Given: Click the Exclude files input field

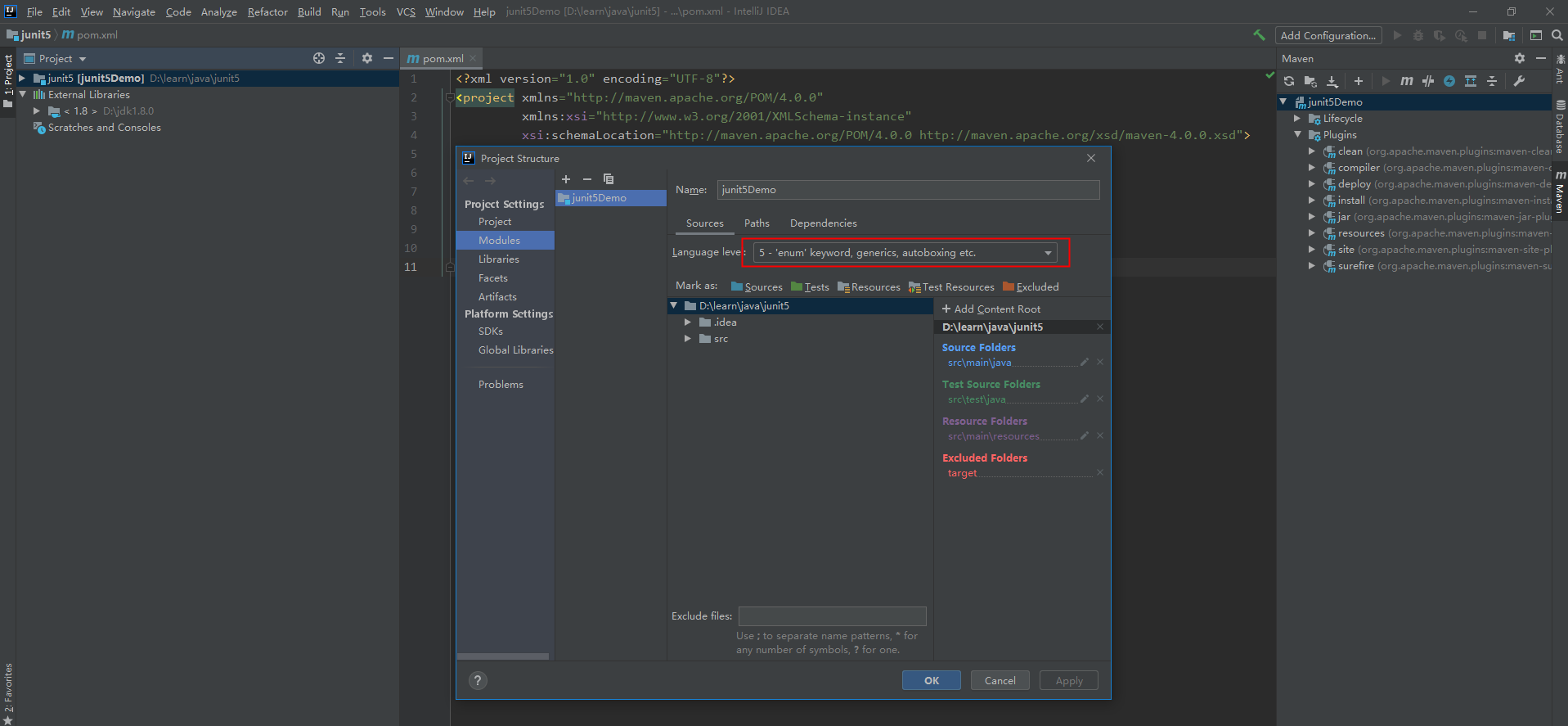Looking at the screenshot, I should 832,616.
